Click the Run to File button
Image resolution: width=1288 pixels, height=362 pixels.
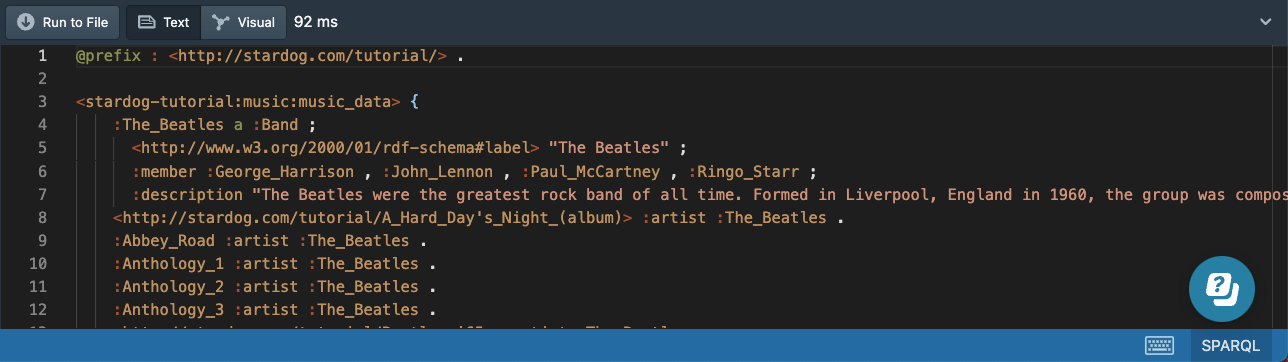click(63, 22)
